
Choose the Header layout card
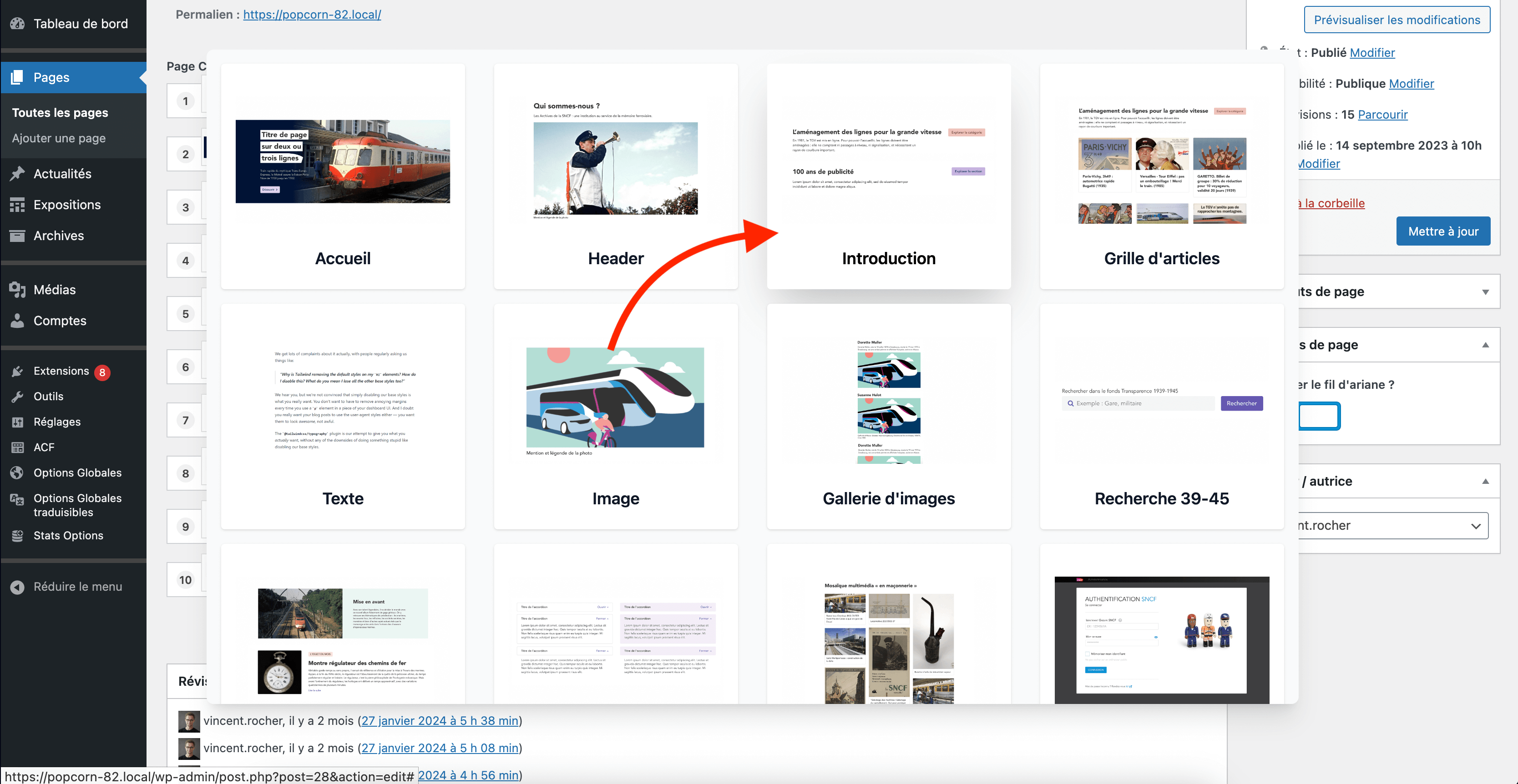[x=616, y=177]
